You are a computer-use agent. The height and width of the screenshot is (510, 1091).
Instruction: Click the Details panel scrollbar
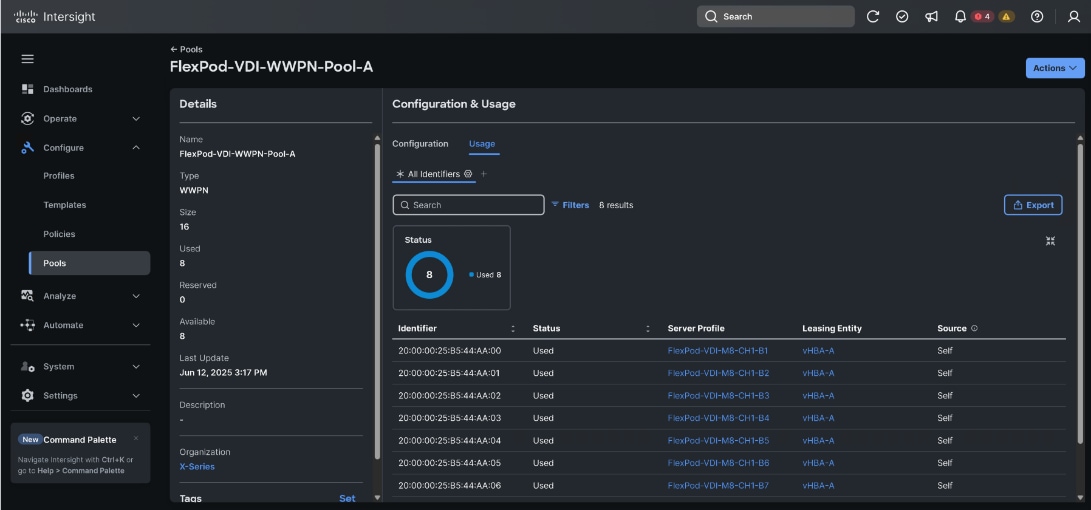tap(377, 301)
